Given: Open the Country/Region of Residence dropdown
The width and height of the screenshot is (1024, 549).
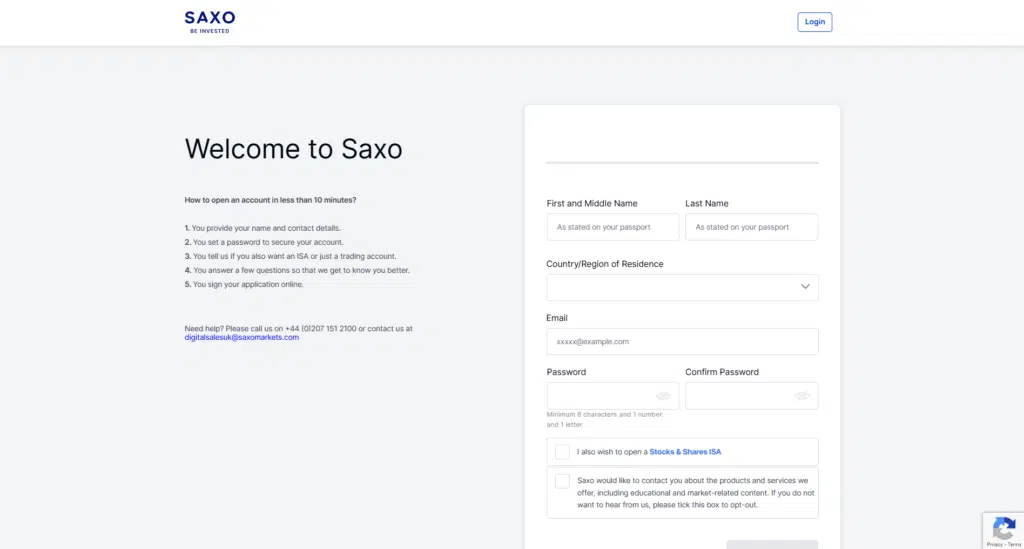Looking at the screenshot, I should [682, 287].
